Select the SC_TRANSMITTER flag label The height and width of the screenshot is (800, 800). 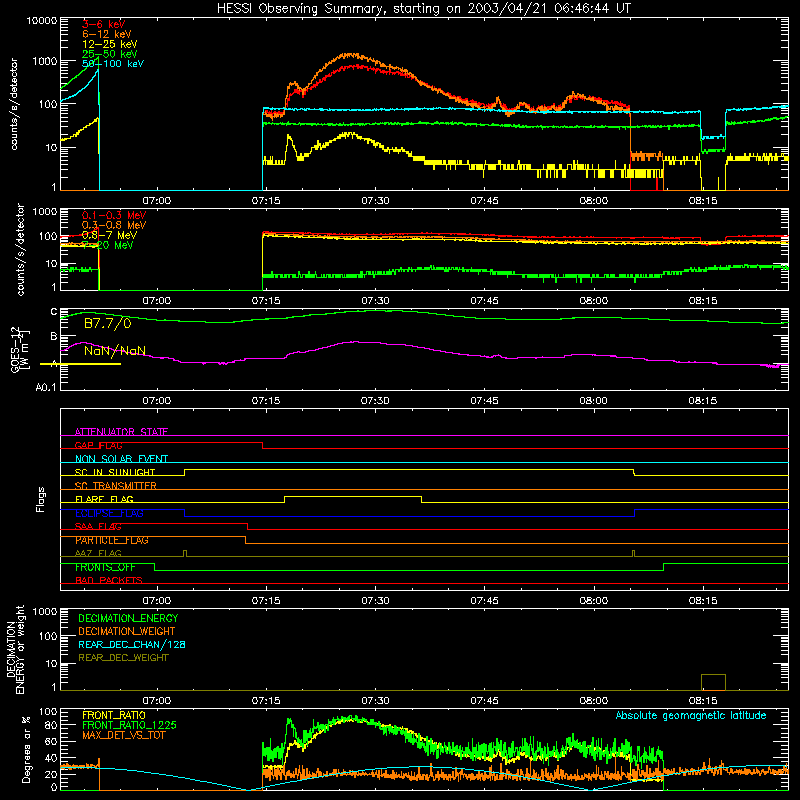[116, 486]
